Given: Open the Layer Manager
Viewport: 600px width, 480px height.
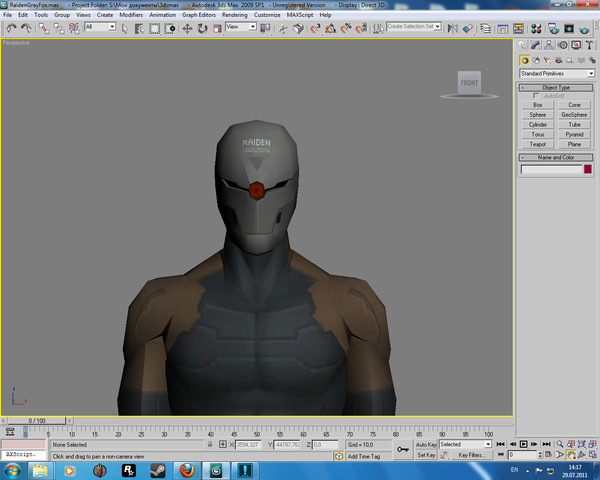Looking at the screenshot, I should point(485,29).
